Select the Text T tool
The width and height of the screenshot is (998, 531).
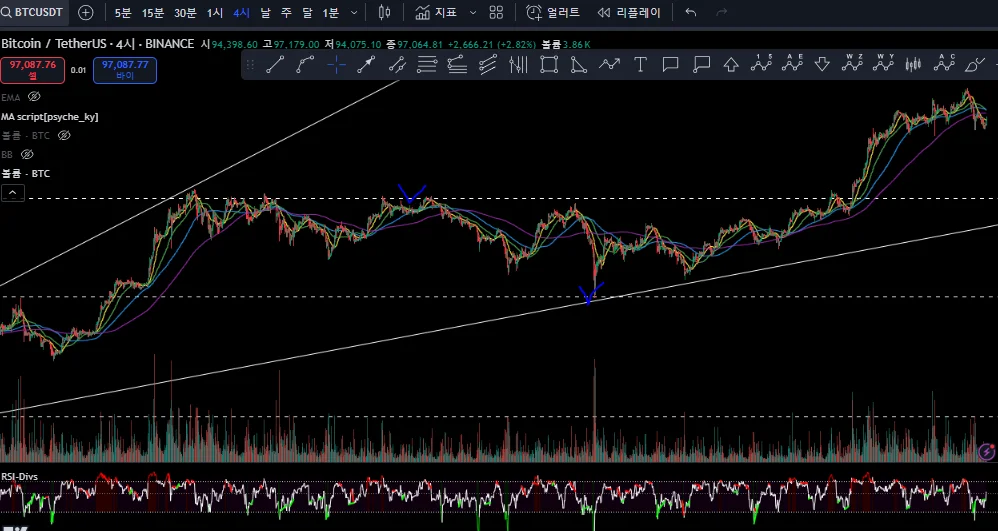[x=640, y=64]
